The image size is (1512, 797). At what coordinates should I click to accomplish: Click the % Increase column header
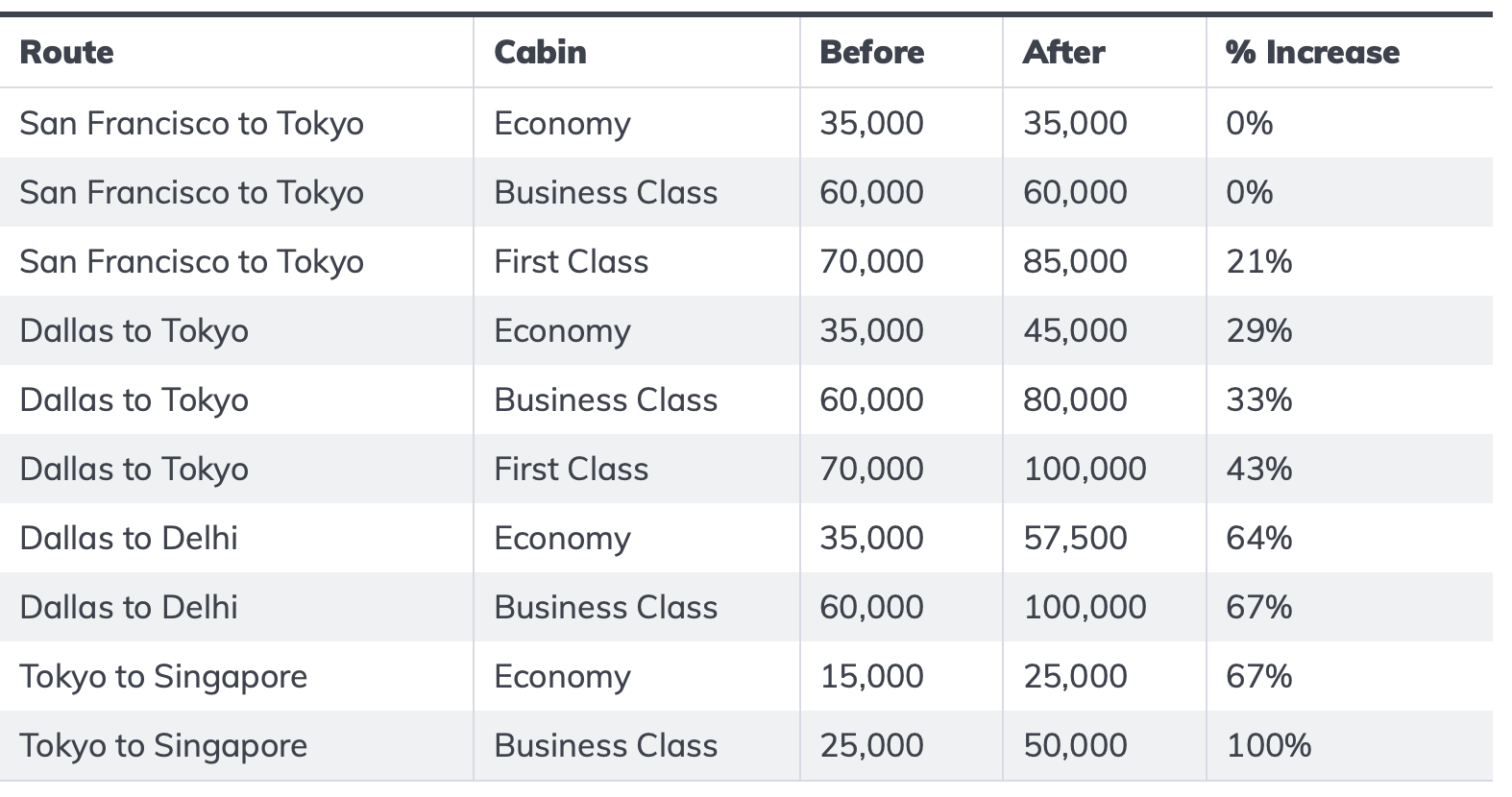[x=1312, y=52]
